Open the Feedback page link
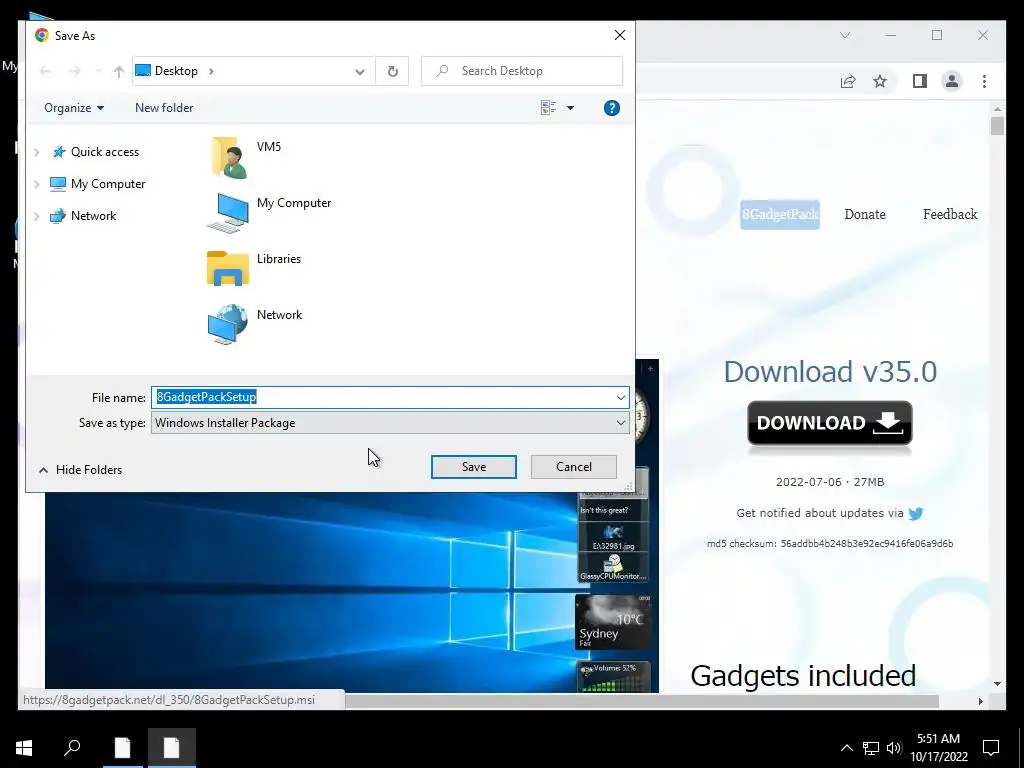The height and width of the screenshot is (768, 1024). [x=950, y=215]
